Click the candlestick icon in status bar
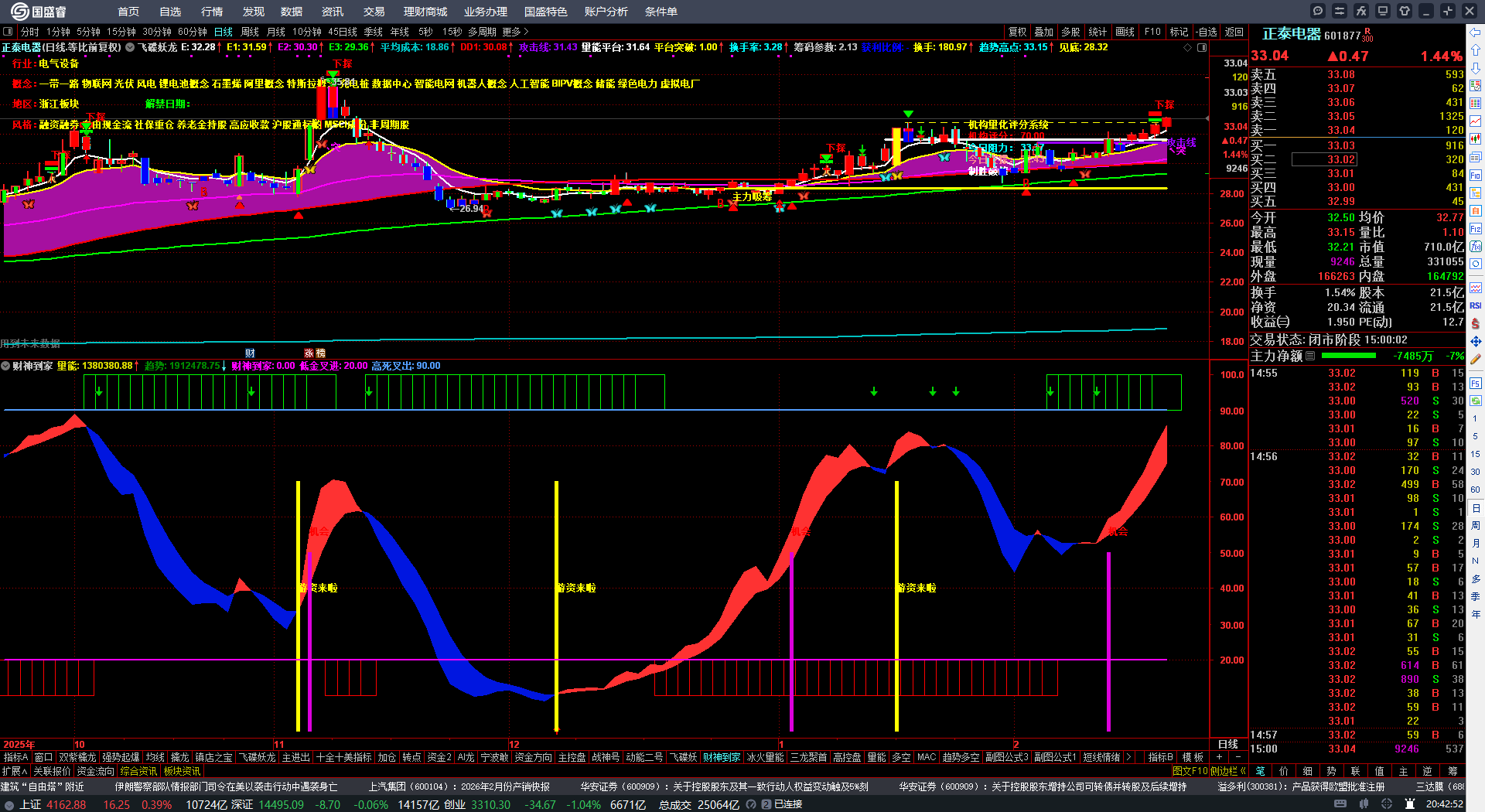The height and width of the screenshot is (812, 1485). tap(1363, 804)
